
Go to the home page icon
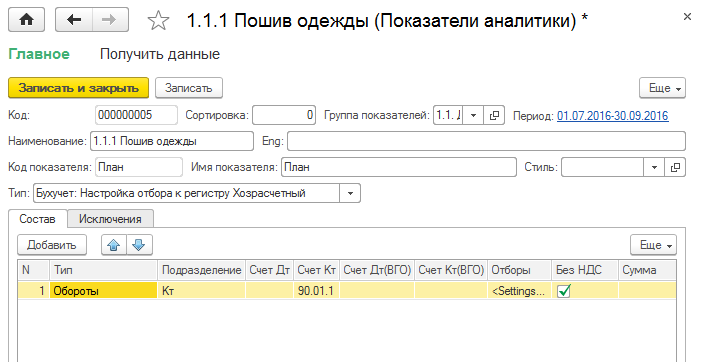pyautogui.click(x=26, y=20)
